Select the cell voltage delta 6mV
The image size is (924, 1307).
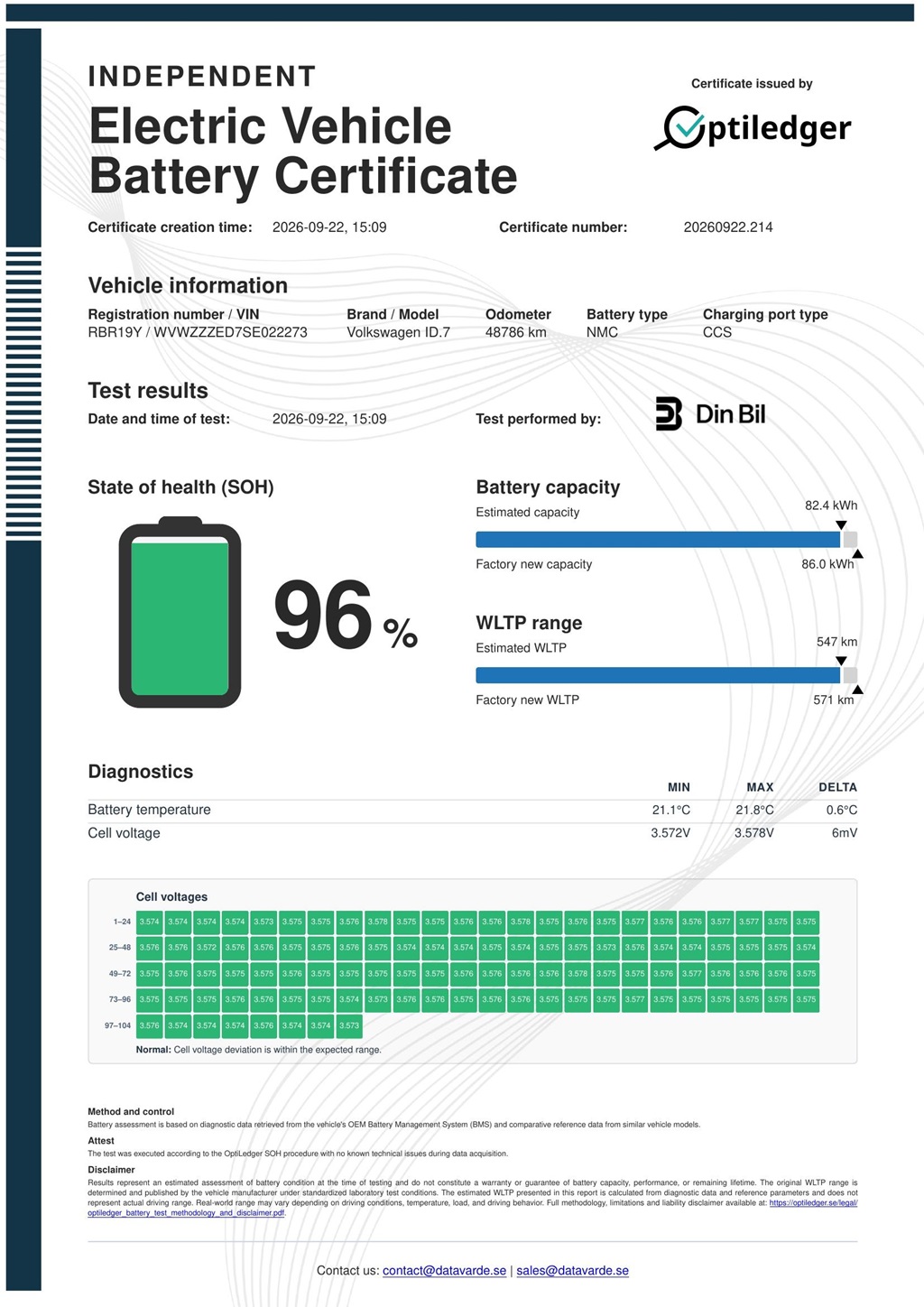[845, 833]
